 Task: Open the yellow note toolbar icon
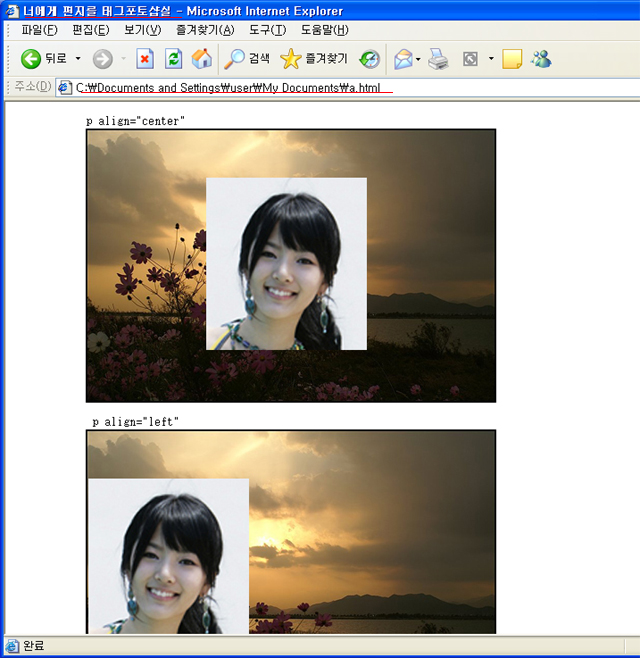[512, 59]
